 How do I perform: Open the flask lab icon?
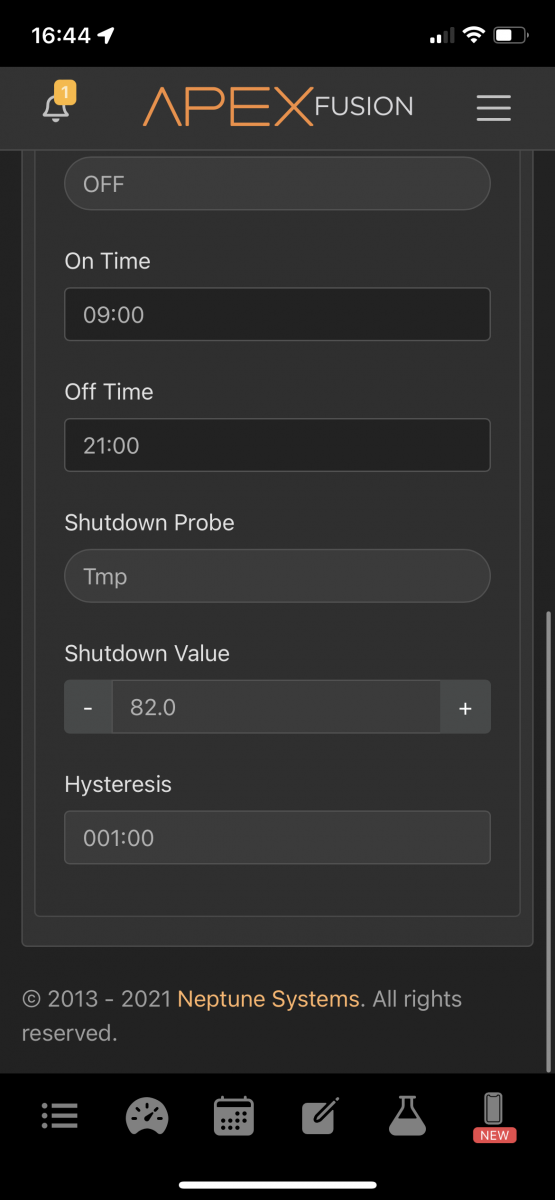pyautogui.click(x=407, y=1115)
